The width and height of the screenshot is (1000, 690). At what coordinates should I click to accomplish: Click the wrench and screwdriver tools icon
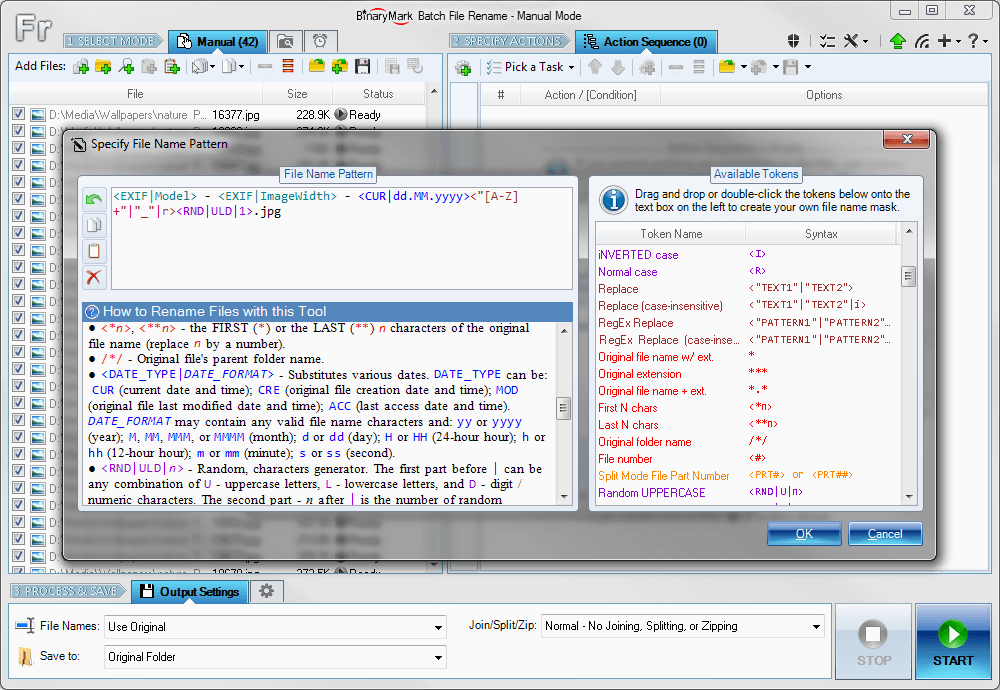pos(851,41)
